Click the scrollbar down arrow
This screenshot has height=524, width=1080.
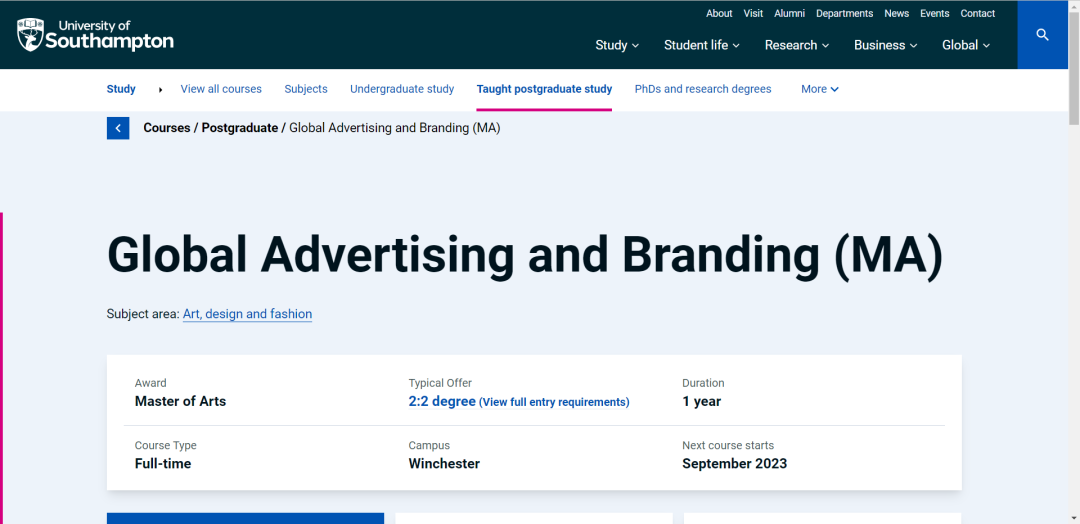(1074, 518)
